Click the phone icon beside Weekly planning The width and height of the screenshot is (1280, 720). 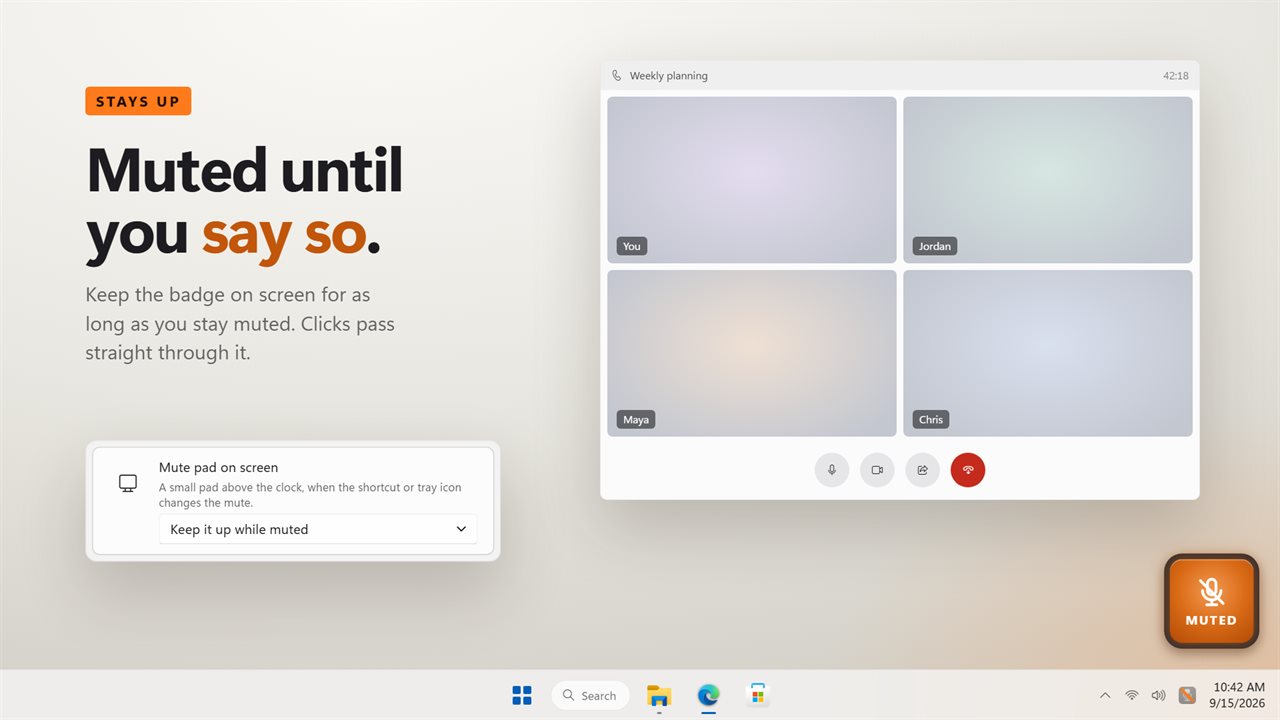[x=617, y=76]
